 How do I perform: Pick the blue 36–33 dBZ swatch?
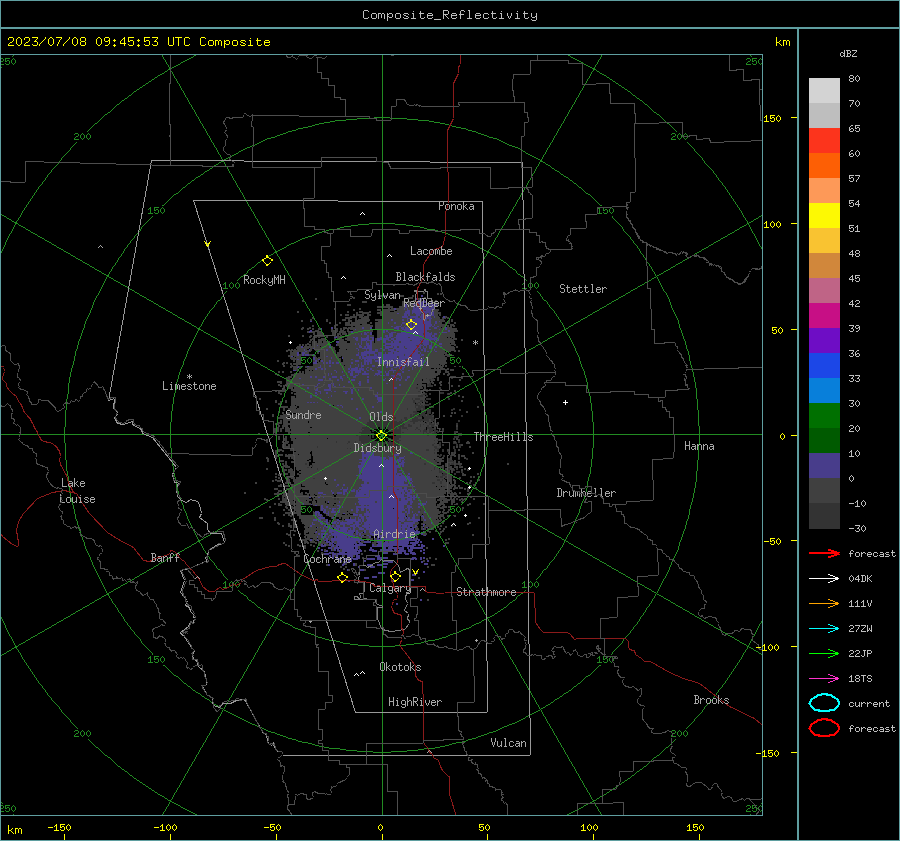click(x=824, y=366)
